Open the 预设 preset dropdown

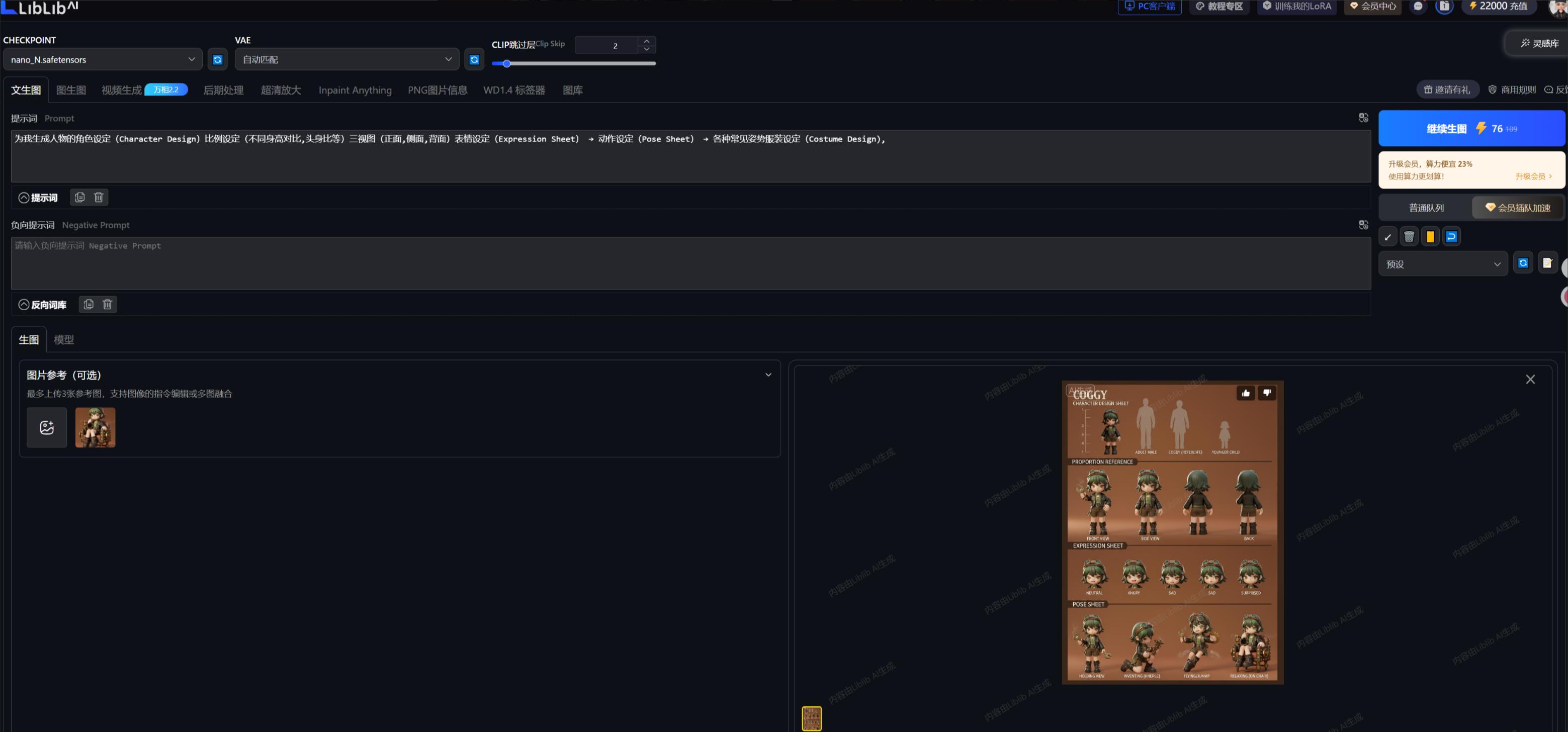pos(1442,264)
